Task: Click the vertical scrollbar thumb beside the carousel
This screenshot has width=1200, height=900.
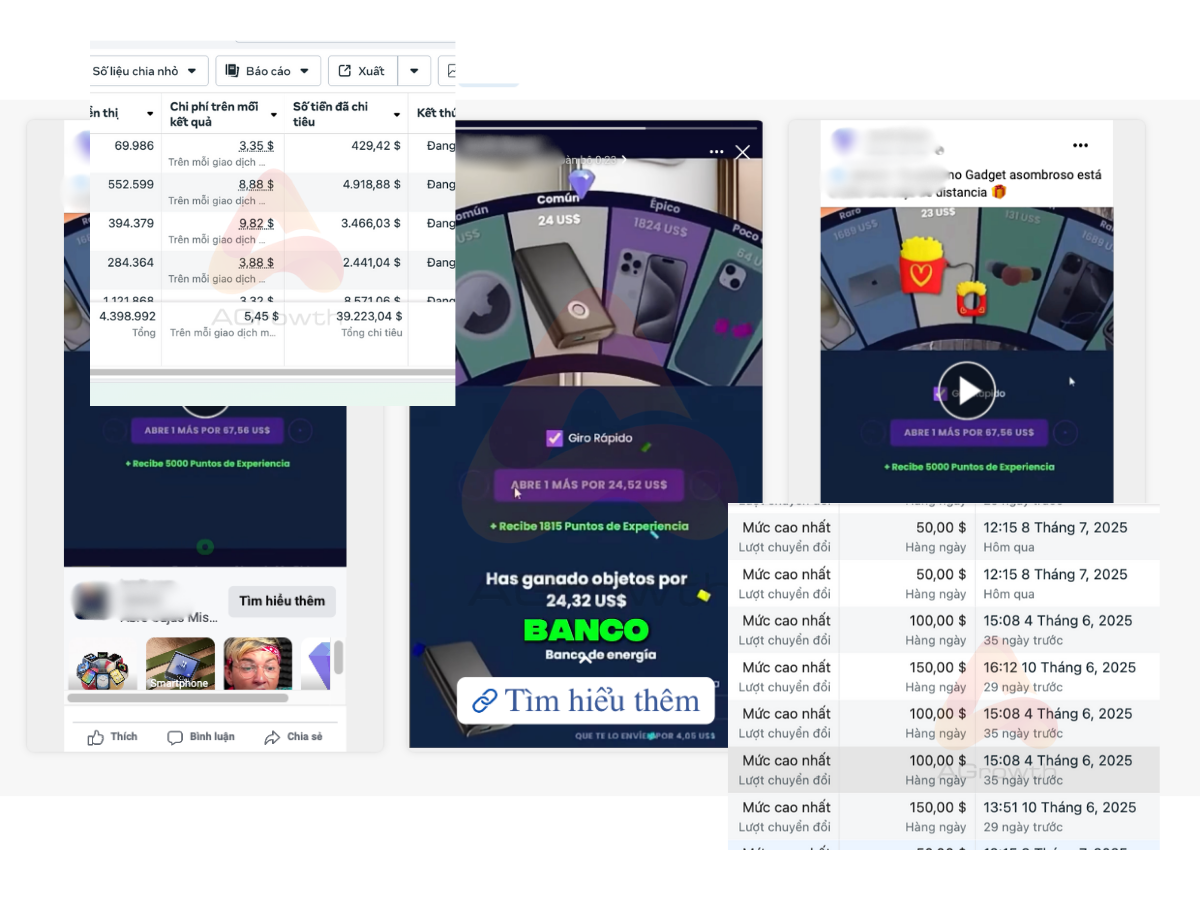Action: tap(339, 657)
